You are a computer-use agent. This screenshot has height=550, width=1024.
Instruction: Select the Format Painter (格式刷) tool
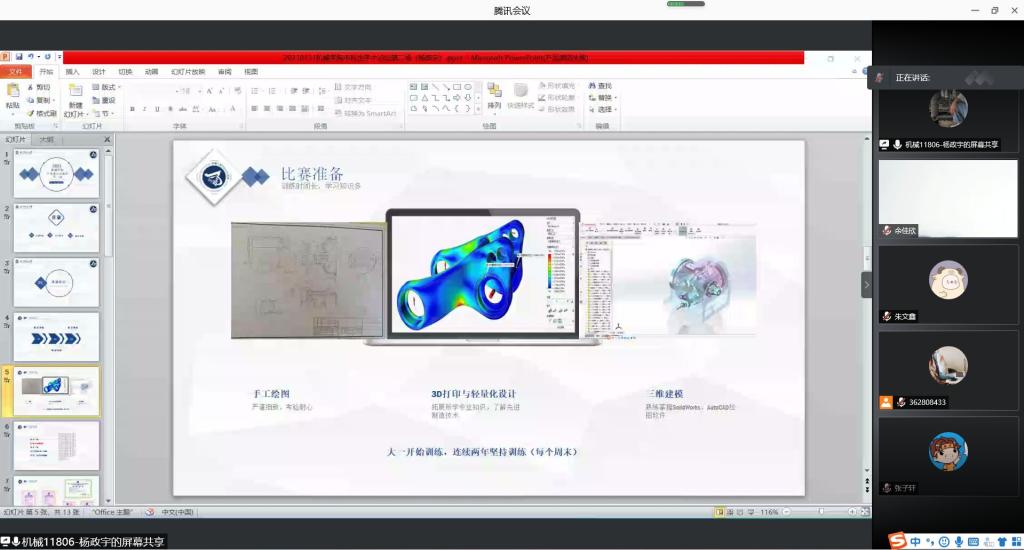(x=41, y=113)
